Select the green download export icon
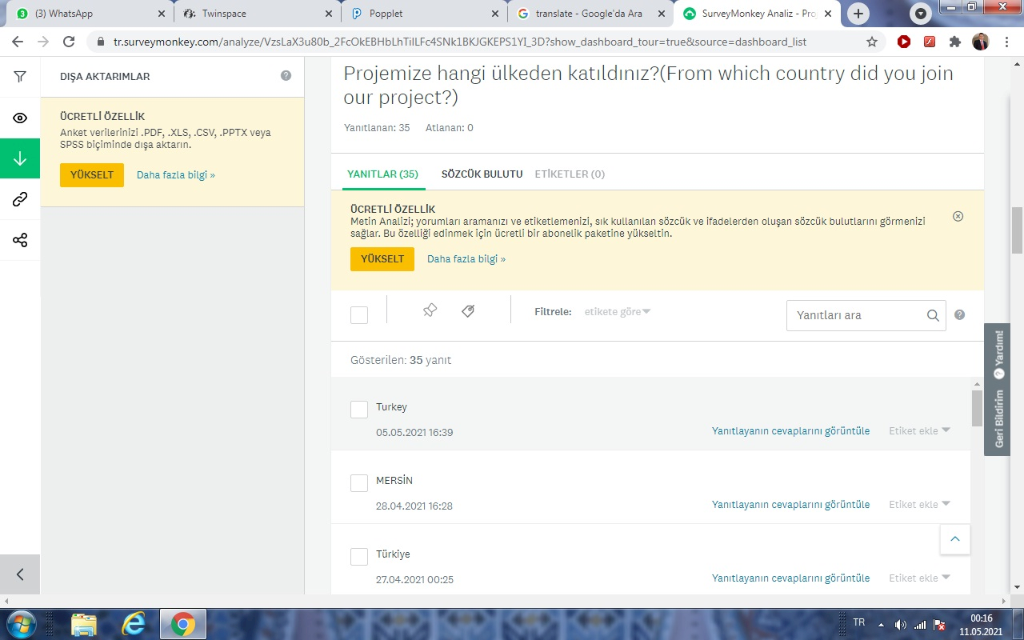 point(20,159)
